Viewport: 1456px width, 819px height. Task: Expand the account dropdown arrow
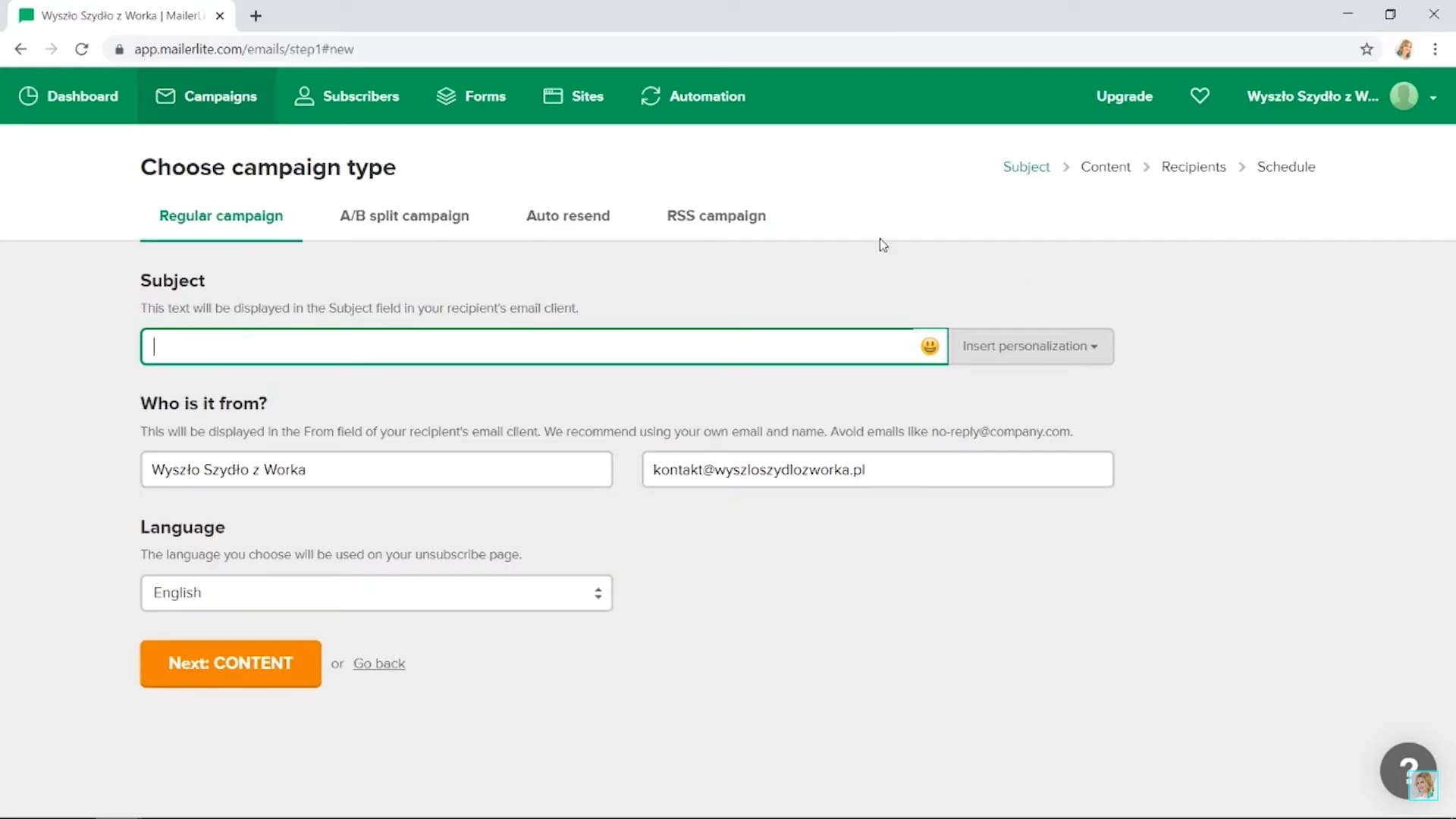point(1433,97)
